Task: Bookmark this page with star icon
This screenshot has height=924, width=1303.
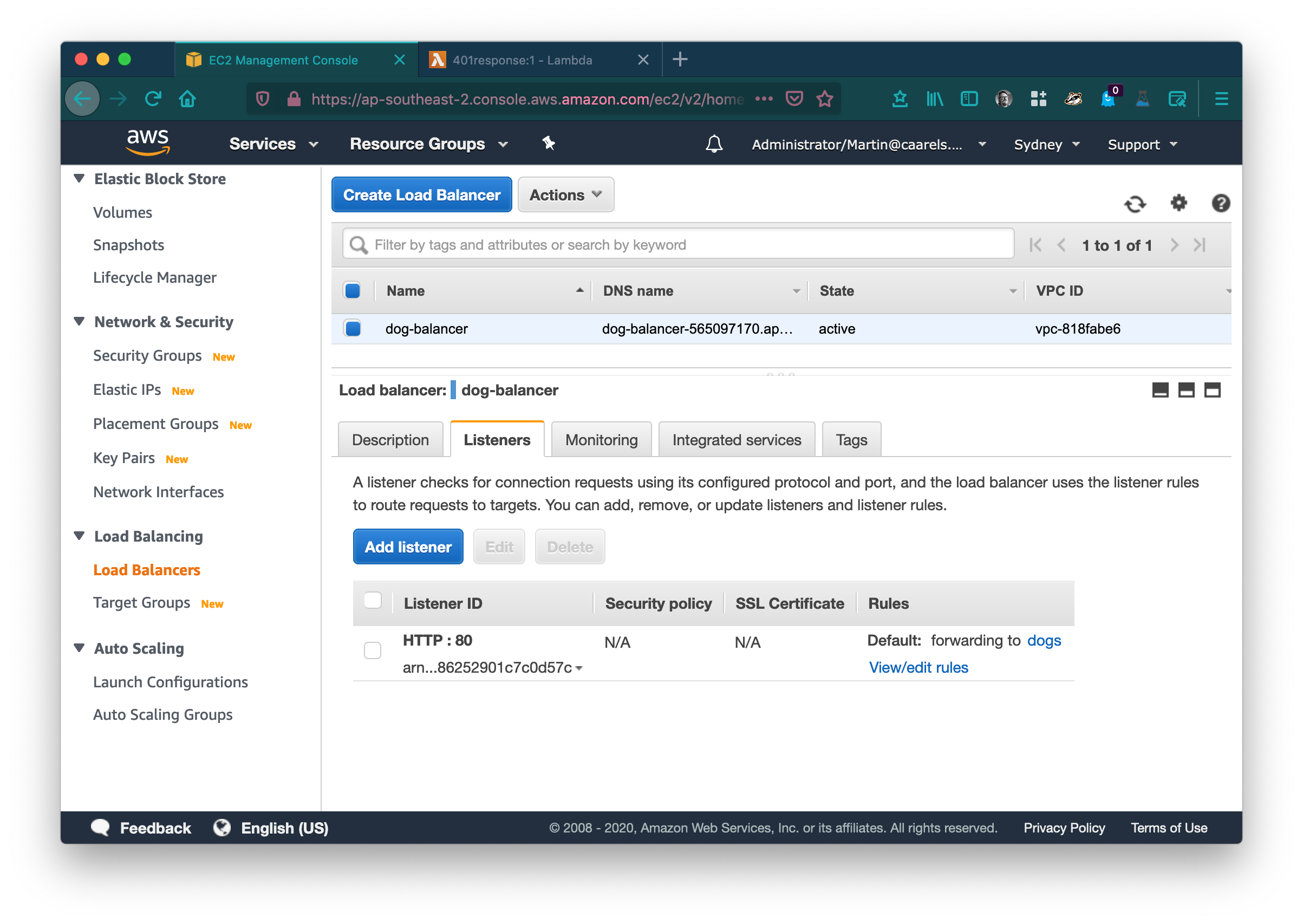Action: point(825,99)
